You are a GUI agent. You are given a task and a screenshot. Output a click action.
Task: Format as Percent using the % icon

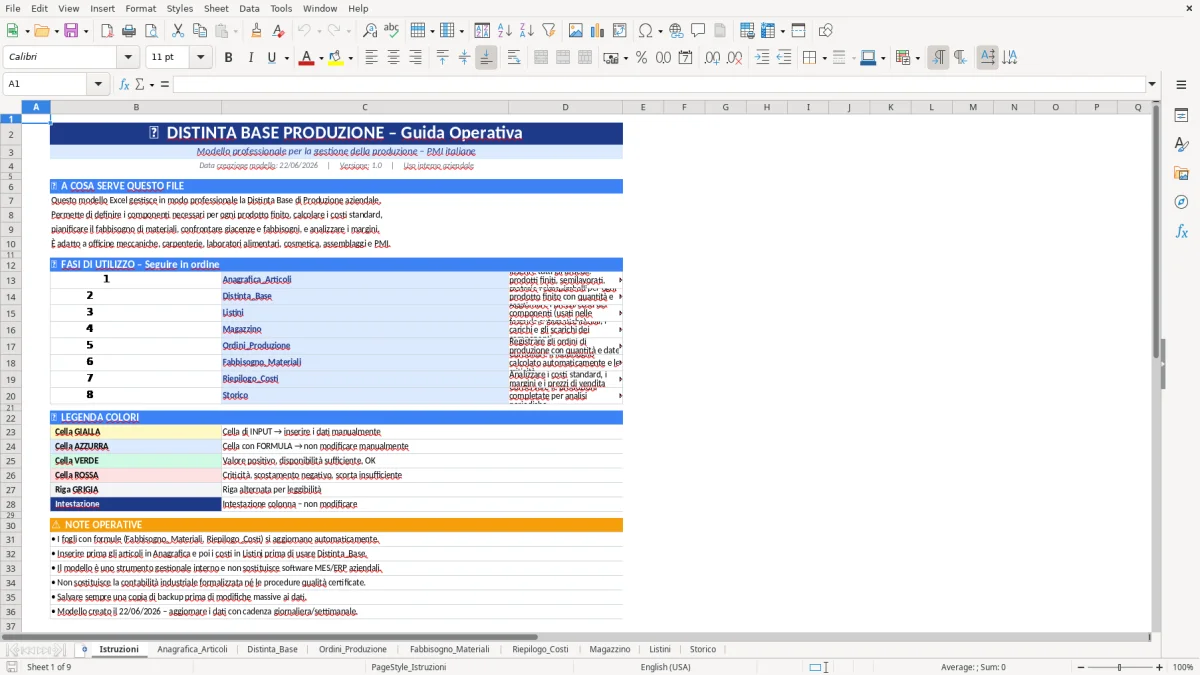tap(641, 58)
